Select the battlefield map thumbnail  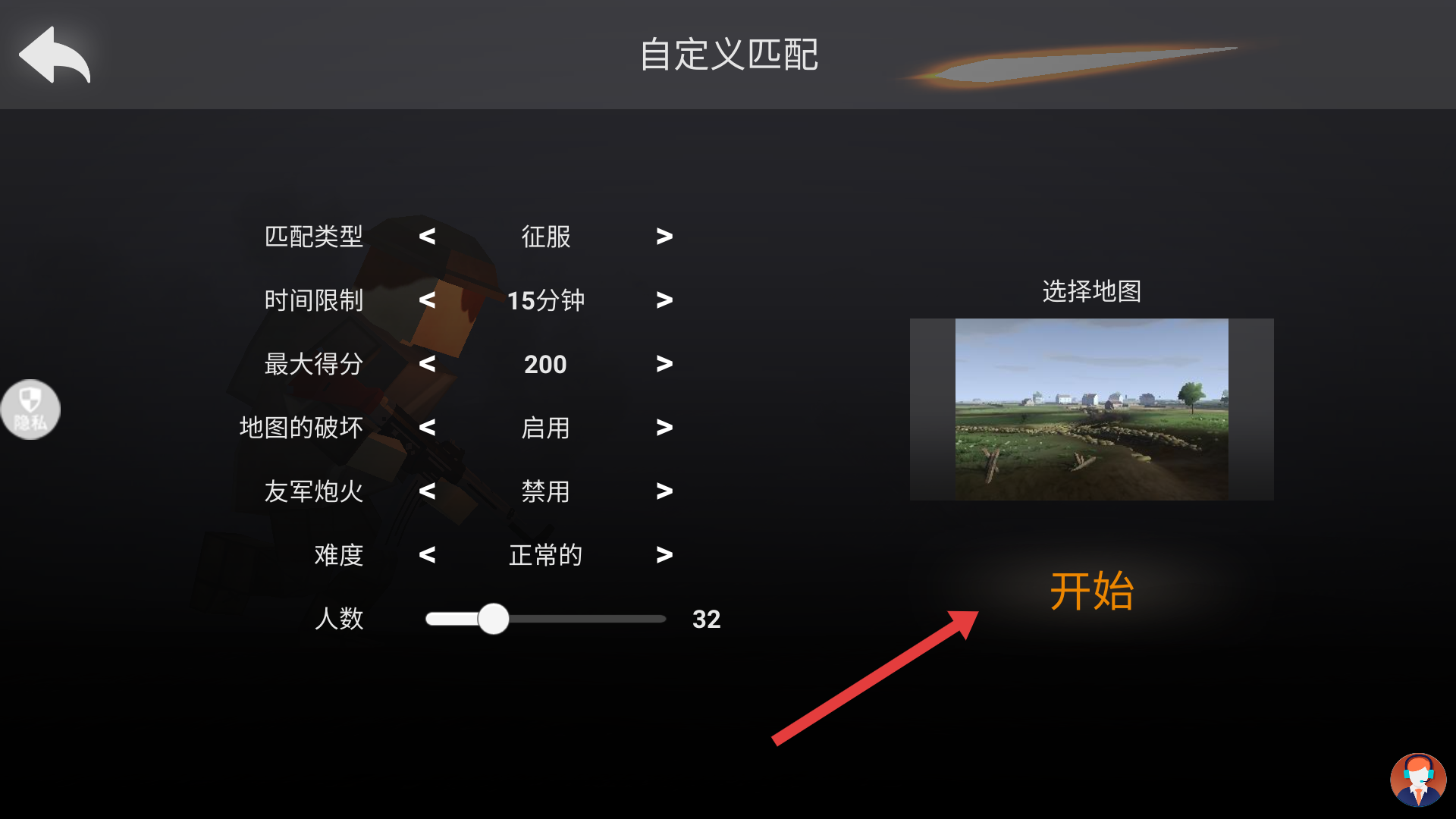[1092, 409]
